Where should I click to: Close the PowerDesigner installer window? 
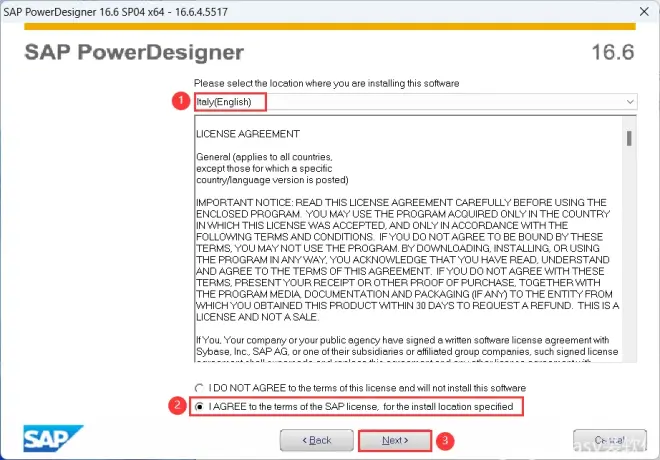[644, 11]
